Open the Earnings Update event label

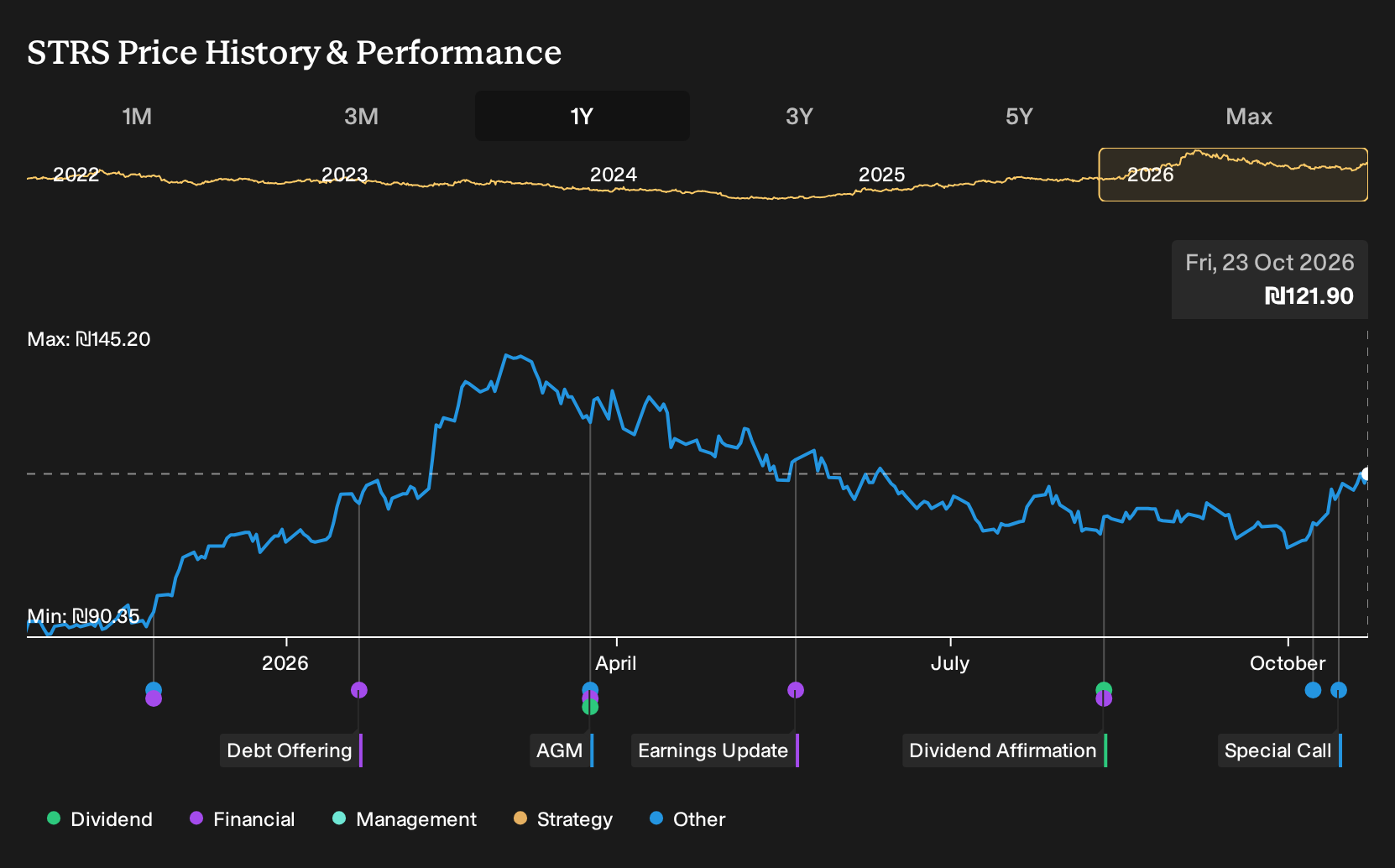pos(715,750)
